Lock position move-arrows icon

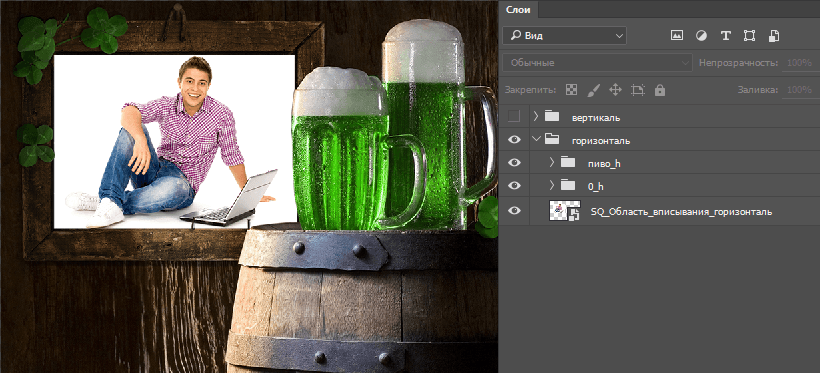pos(615,90)
